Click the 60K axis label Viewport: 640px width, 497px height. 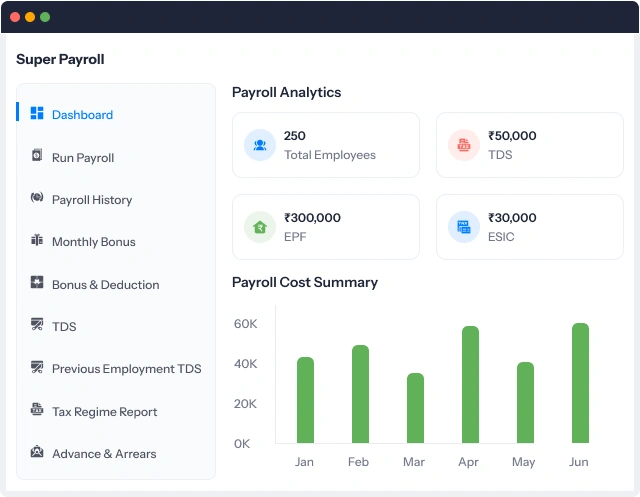tap(245, 324)
